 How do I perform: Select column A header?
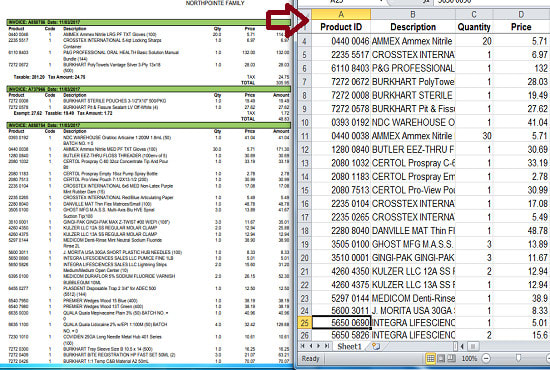pyautogui.click(x=341, y=14)
